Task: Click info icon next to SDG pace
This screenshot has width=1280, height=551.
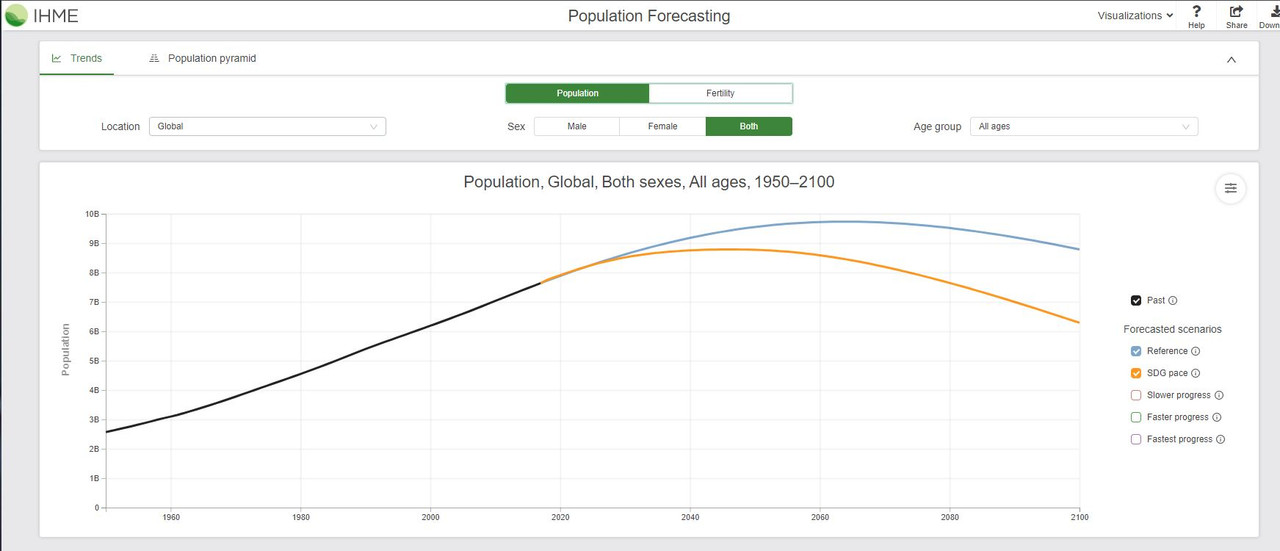Action: tap(1196, 373)
